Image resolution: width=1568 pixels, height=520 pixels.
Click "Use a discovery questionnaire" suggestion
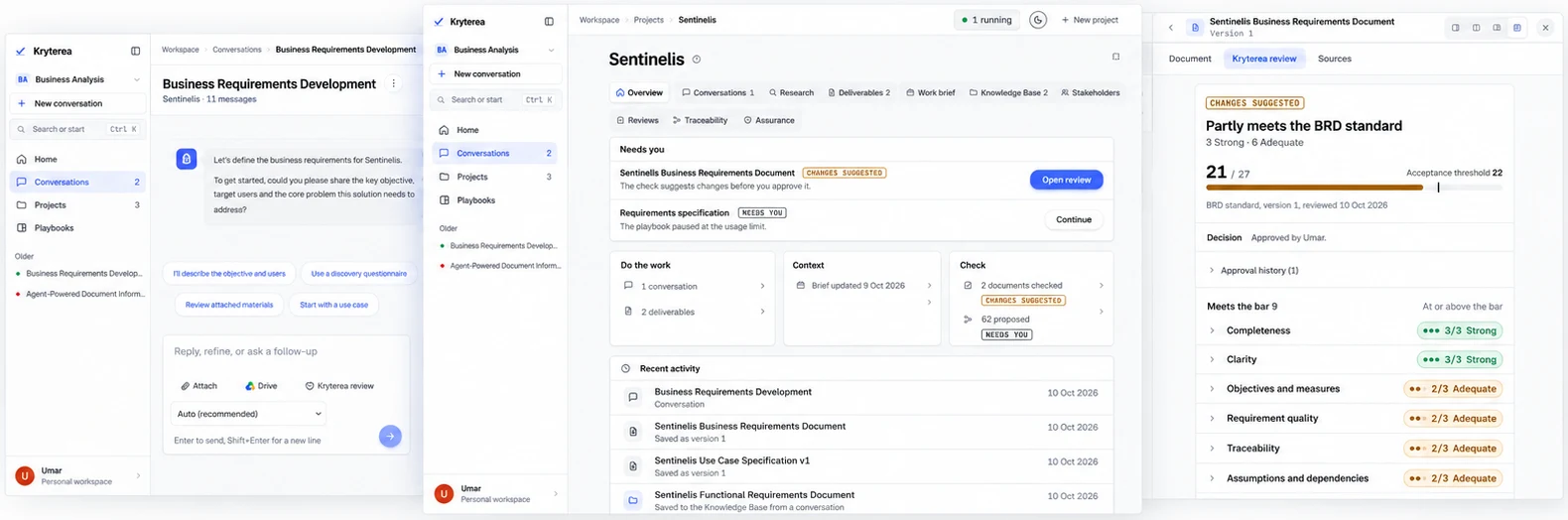pos(359,274)
